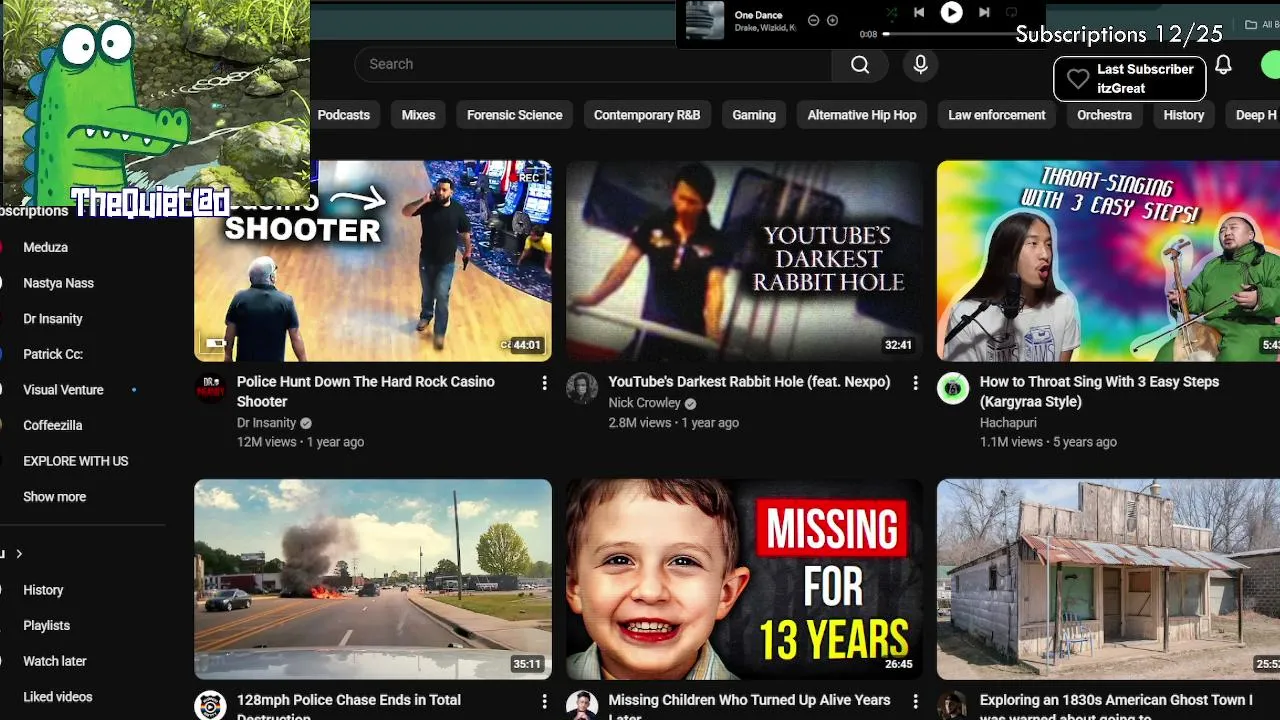This screenshot has width=1280, height=720.
Task: Open Hachapuri channel avatar
Action: click(953, 389)
